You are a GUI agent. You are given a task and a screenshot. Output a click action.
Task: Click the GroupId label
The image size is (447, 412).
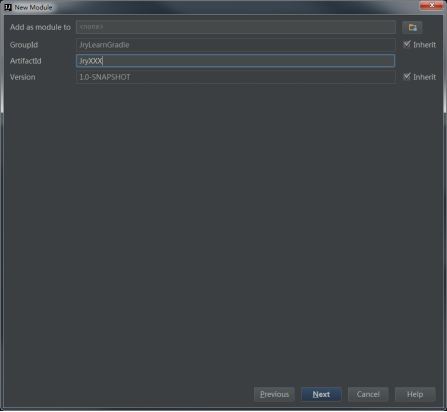tap(24, 45)
